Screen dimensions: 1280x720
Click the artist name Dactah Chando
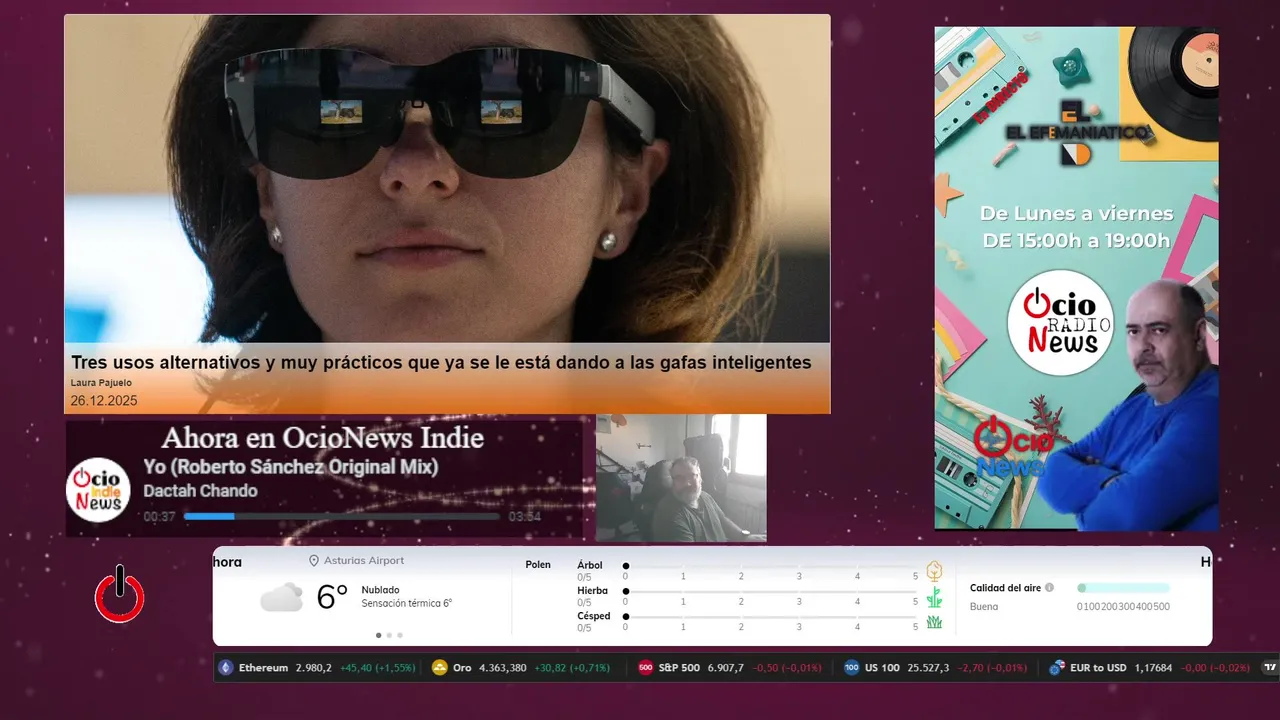coord(200,491)
